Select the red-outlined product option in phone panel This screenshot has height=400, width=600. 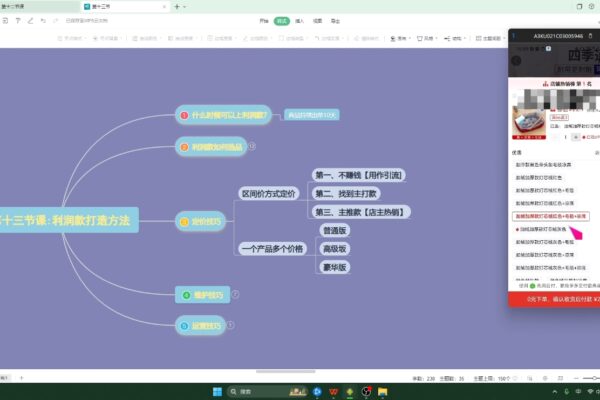point(551,216)
